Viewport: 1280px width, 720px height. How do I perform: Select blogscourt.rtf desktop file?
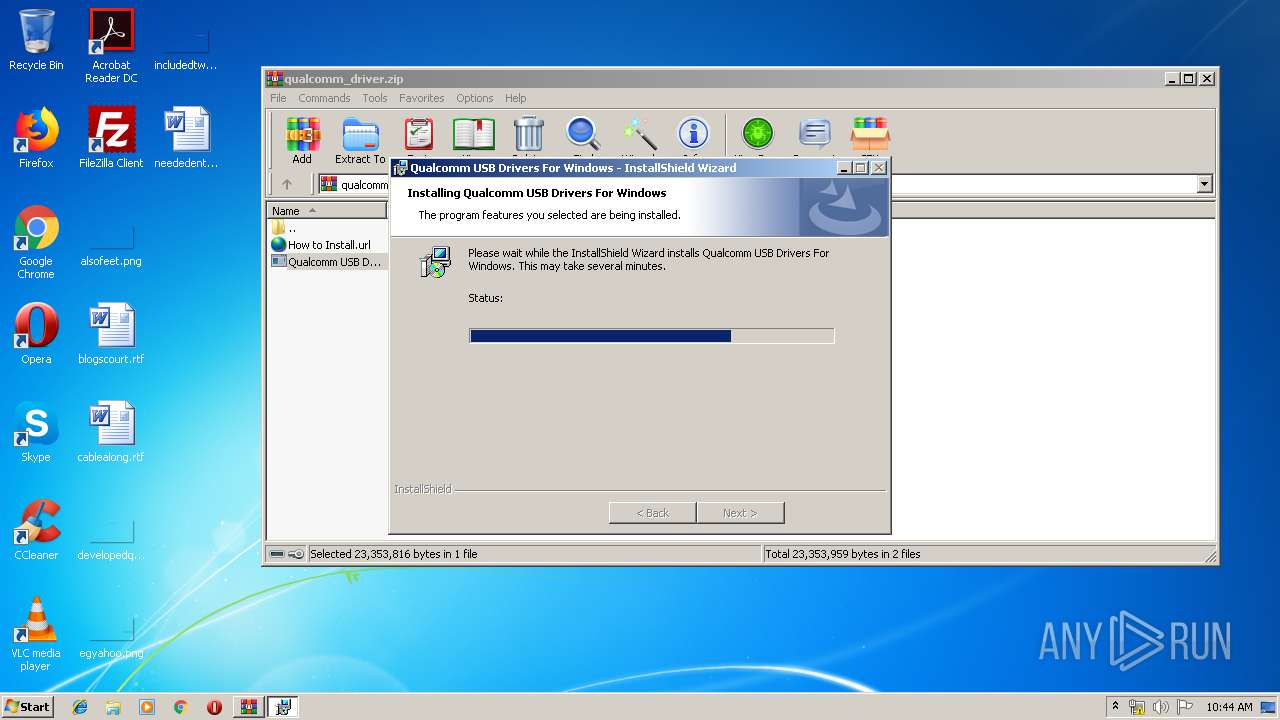coord(111,334)
